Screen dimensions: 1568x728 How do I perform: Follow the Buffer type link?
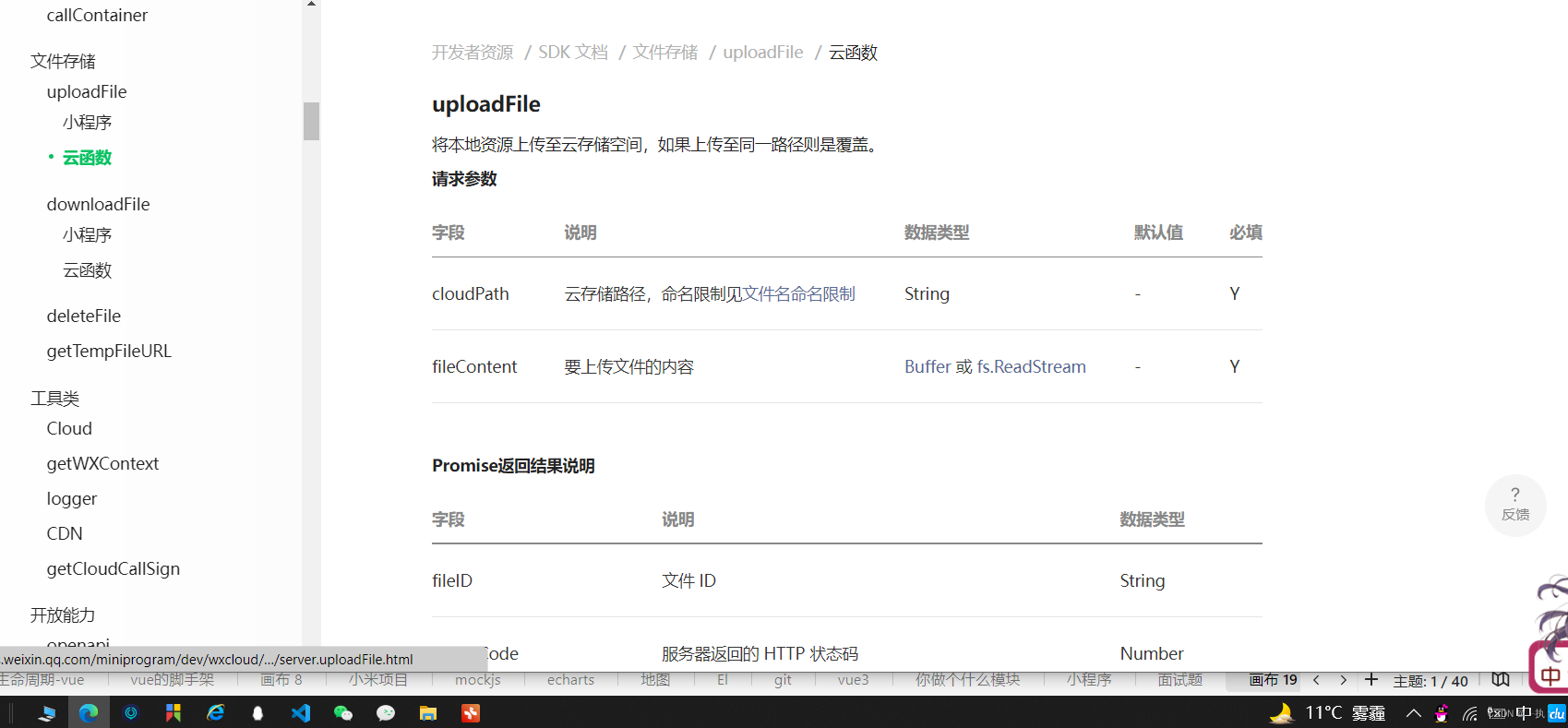(x=928, y=366)
